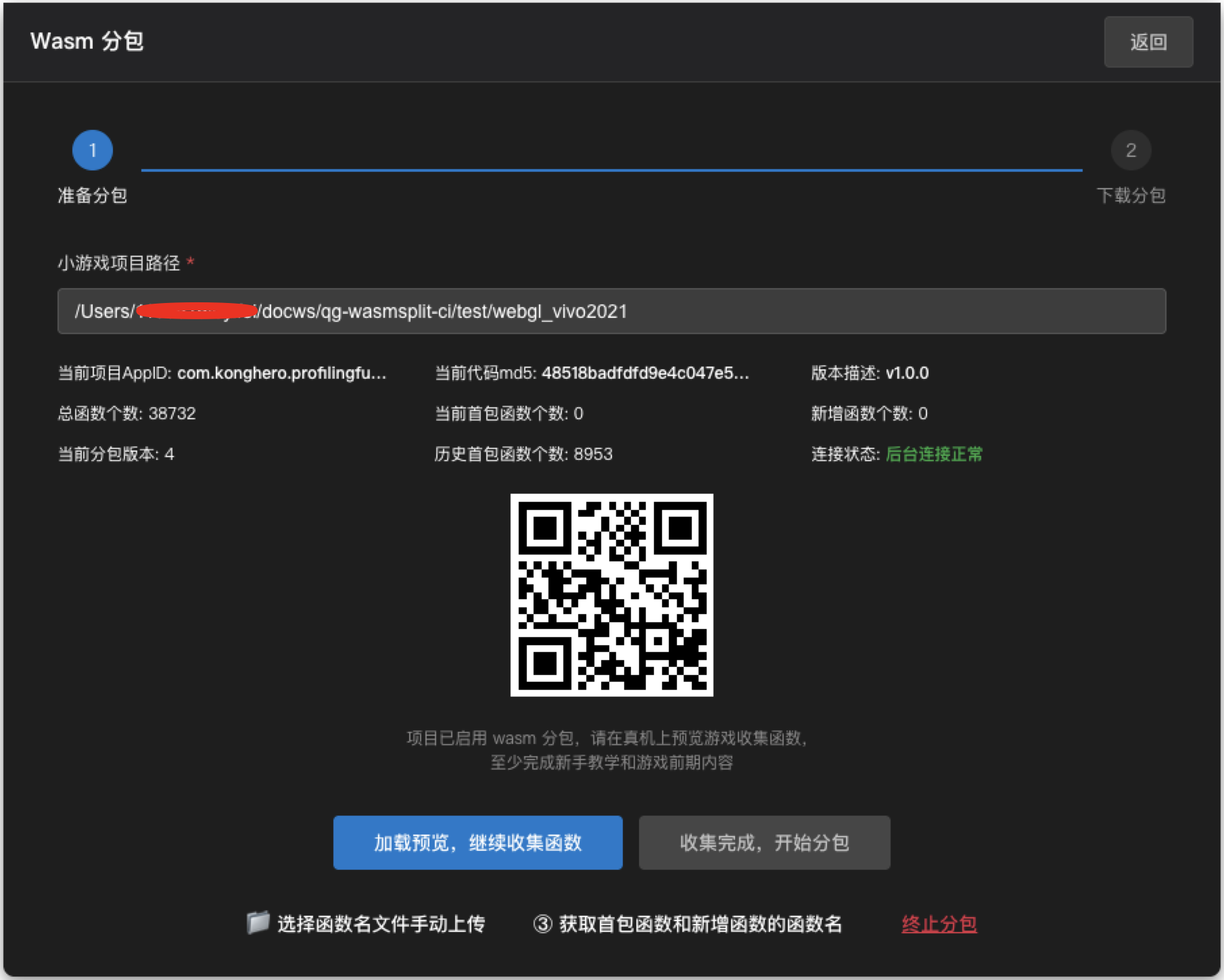The height and width of the screenshot is (980, 1224).
Task: Click the 下载分包 step label
Action: (x=1130, y=196)
